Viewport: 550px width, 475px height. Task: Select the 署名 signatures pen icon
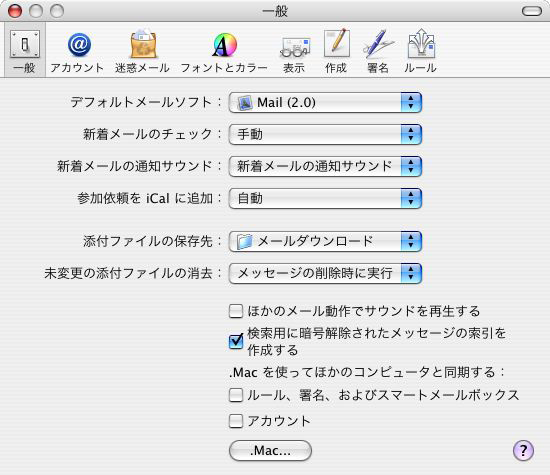pyautogui.click(x=378, y=52)
